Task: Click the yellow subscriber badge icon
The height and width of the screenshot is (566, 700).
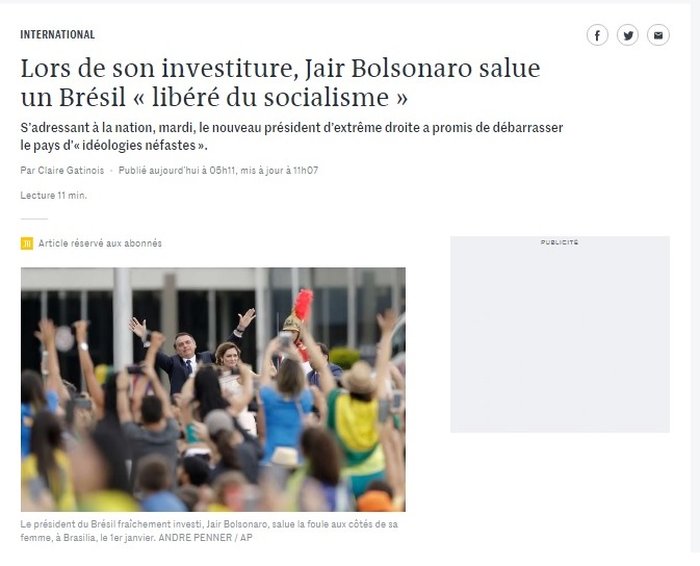Action: (27, 243)
